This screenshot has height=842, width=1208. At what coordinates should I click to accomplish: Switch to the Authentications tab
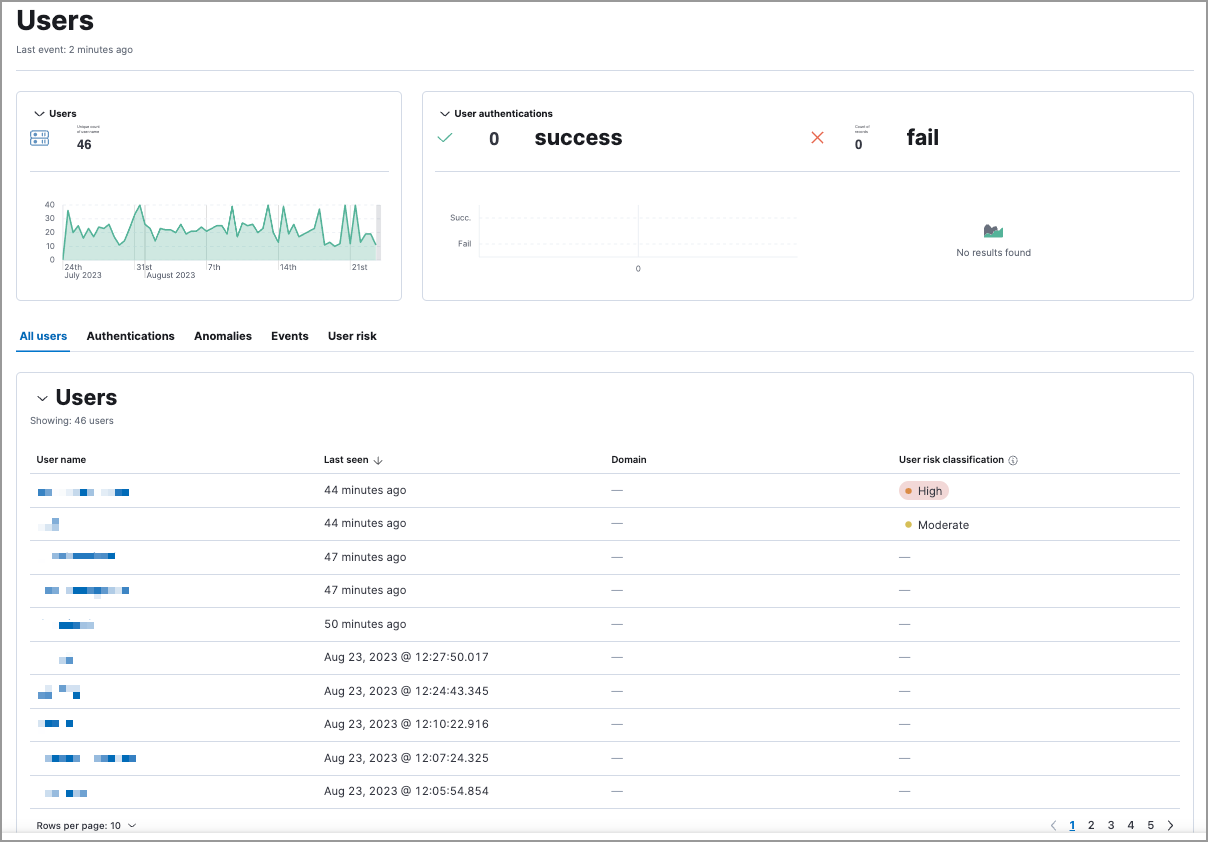click(130, 336)
